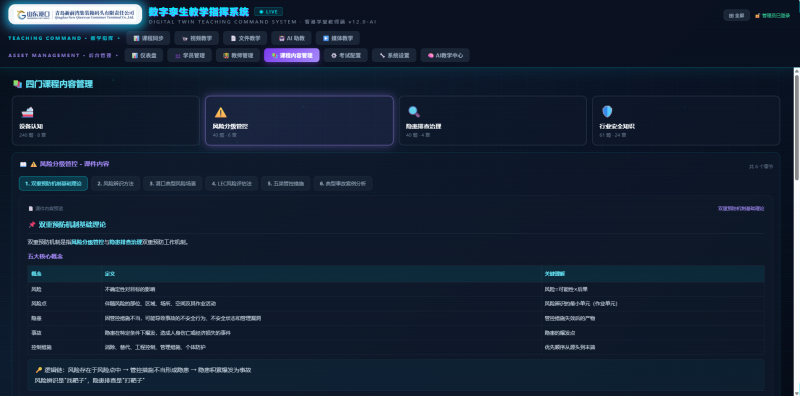The width and height of the screenshot is (800, 396).
Task: Click the 四门课程内容管理 heading icon
Action: (x=17, y=84)
